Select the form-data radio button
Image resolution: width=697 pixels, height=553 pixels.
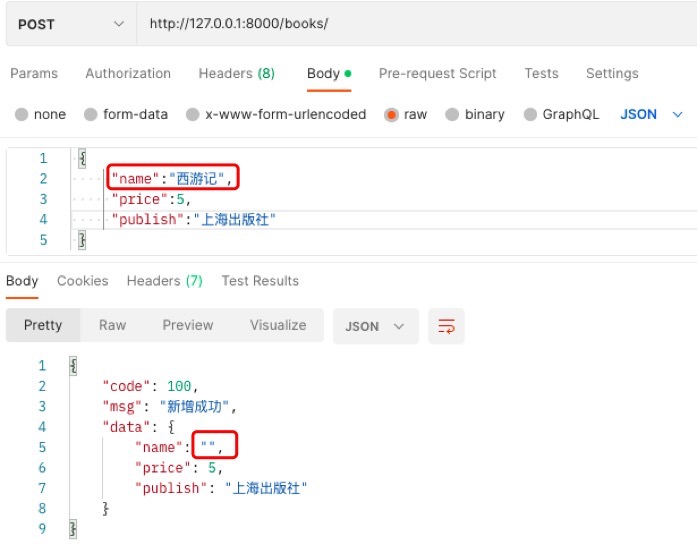tap(91, 115)
